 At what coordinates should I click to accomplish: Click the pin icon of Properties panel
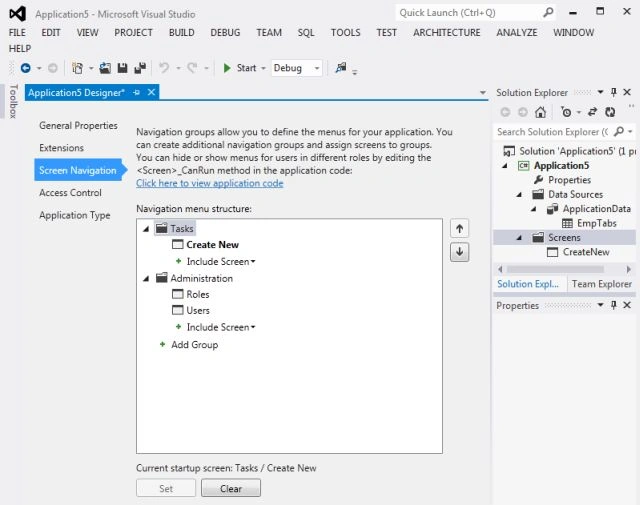coord(613,305)
